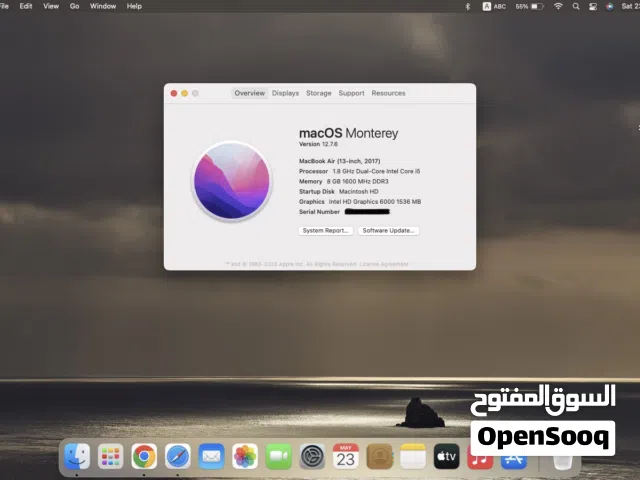Open the Calendar app showing May 23
Screen dimensions: 640x480
click(346, 456)
